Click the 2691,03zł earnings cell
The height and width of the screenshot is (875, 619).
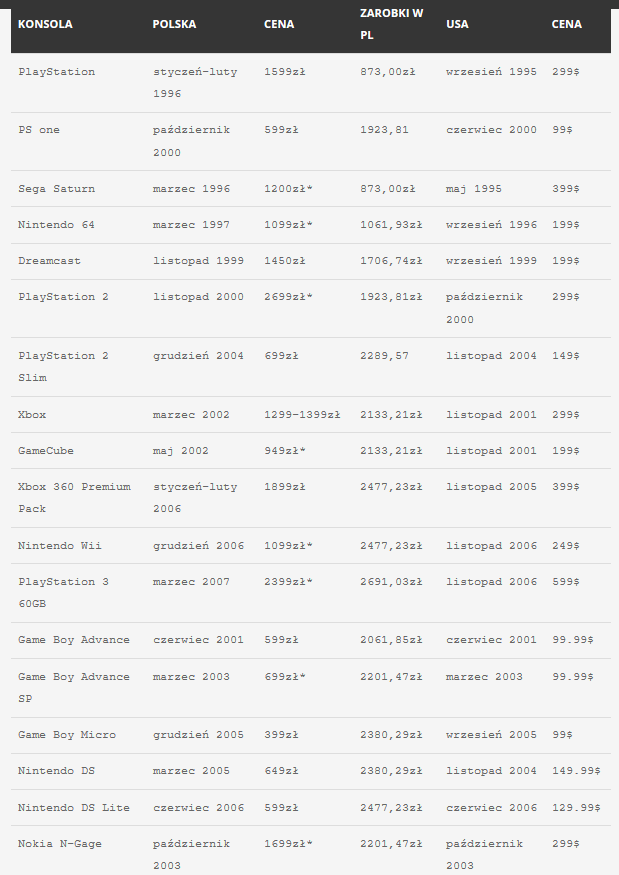click(391, 582)
